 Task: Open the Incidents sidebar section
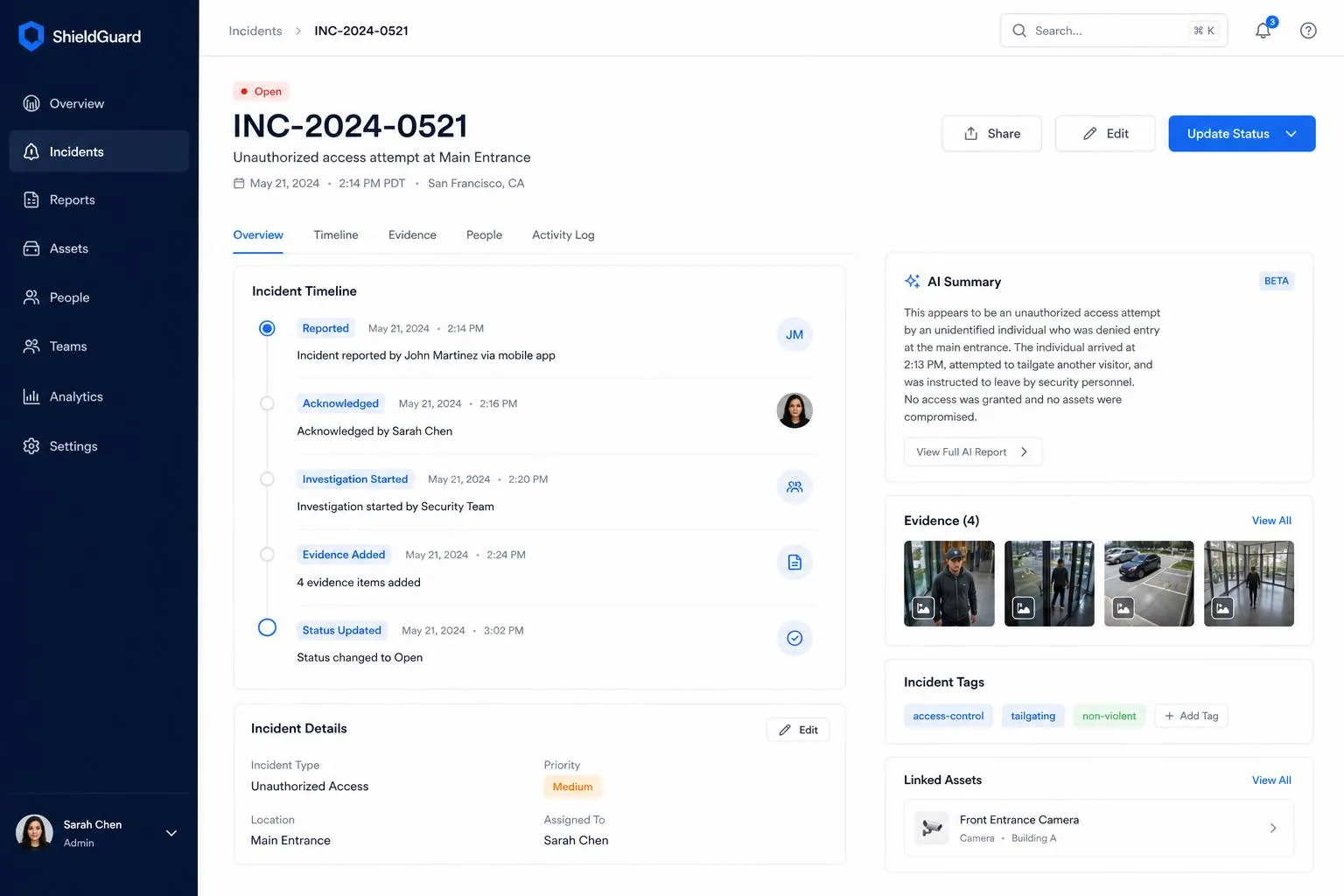pos(99,151)
